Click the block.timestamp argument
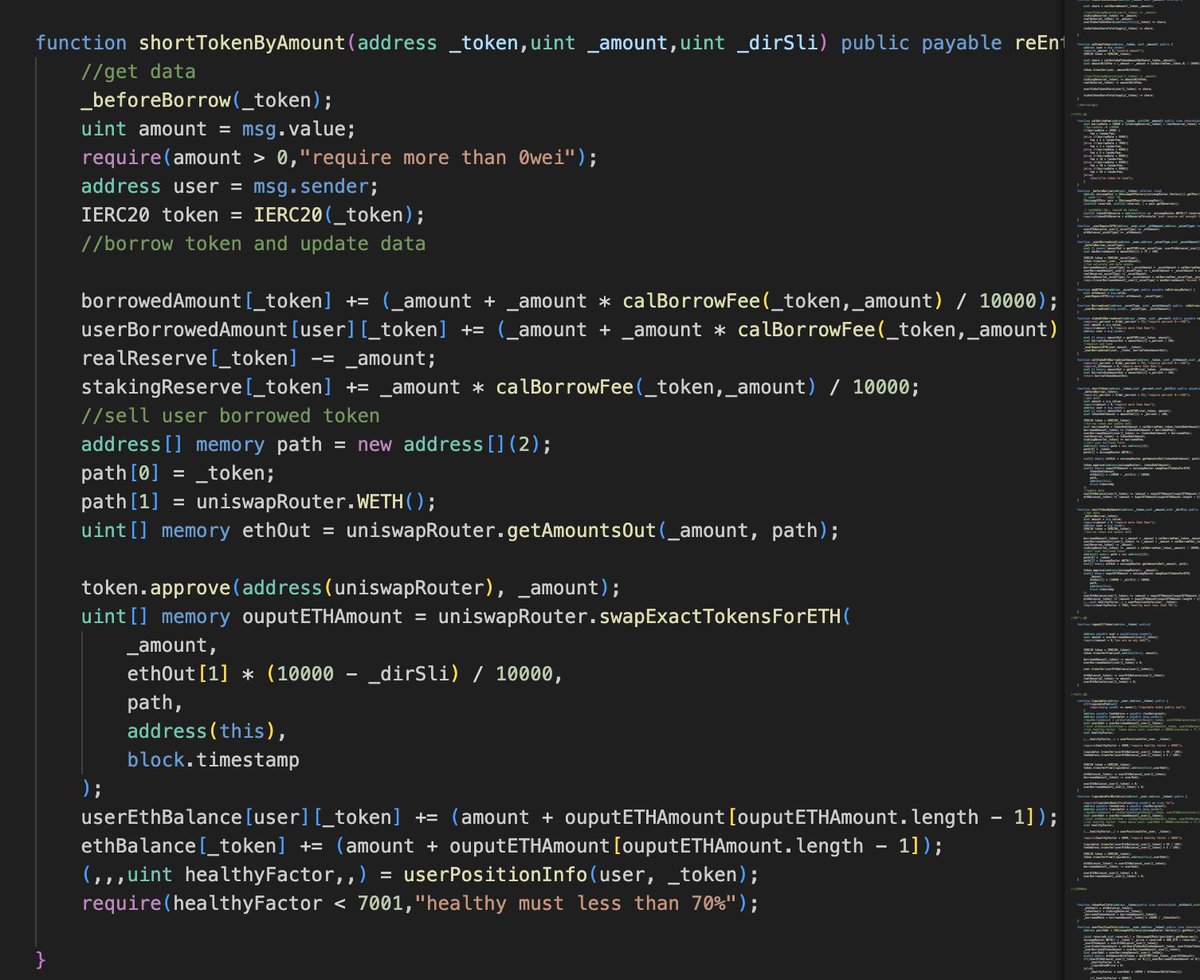This screenshot has height=980, width=1200. 213,759
